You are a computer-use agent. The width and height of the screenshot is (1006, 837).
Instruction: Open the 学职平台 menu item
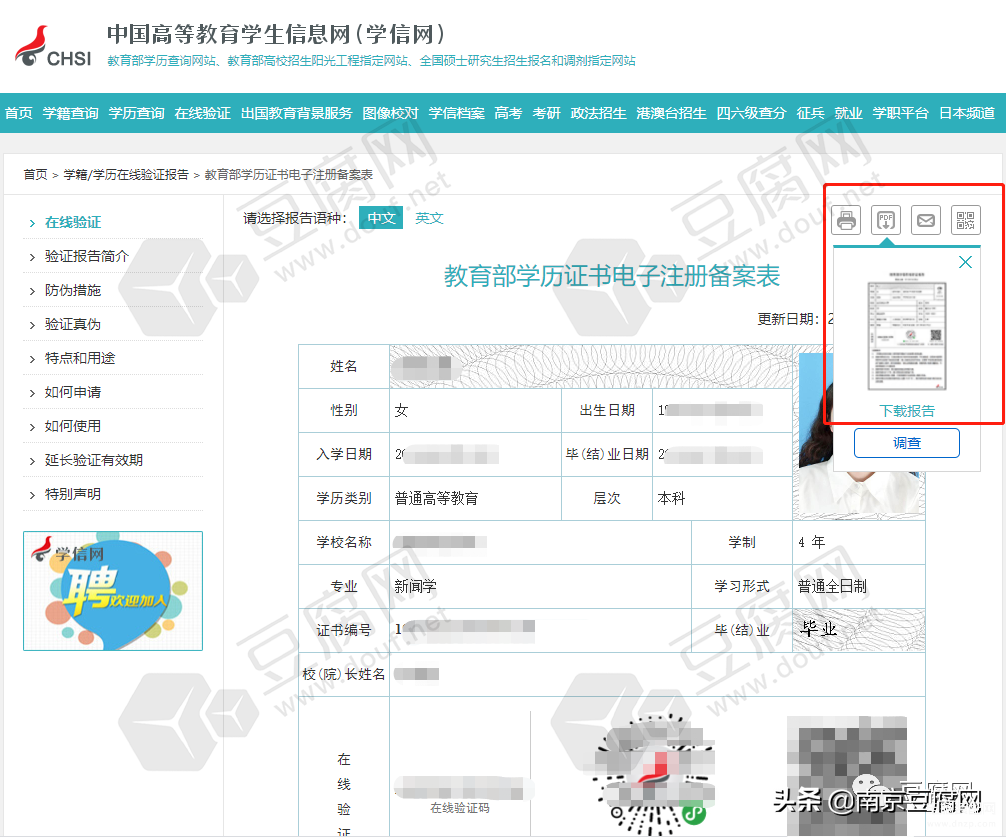pyautogui.click(x=900, y=114)
